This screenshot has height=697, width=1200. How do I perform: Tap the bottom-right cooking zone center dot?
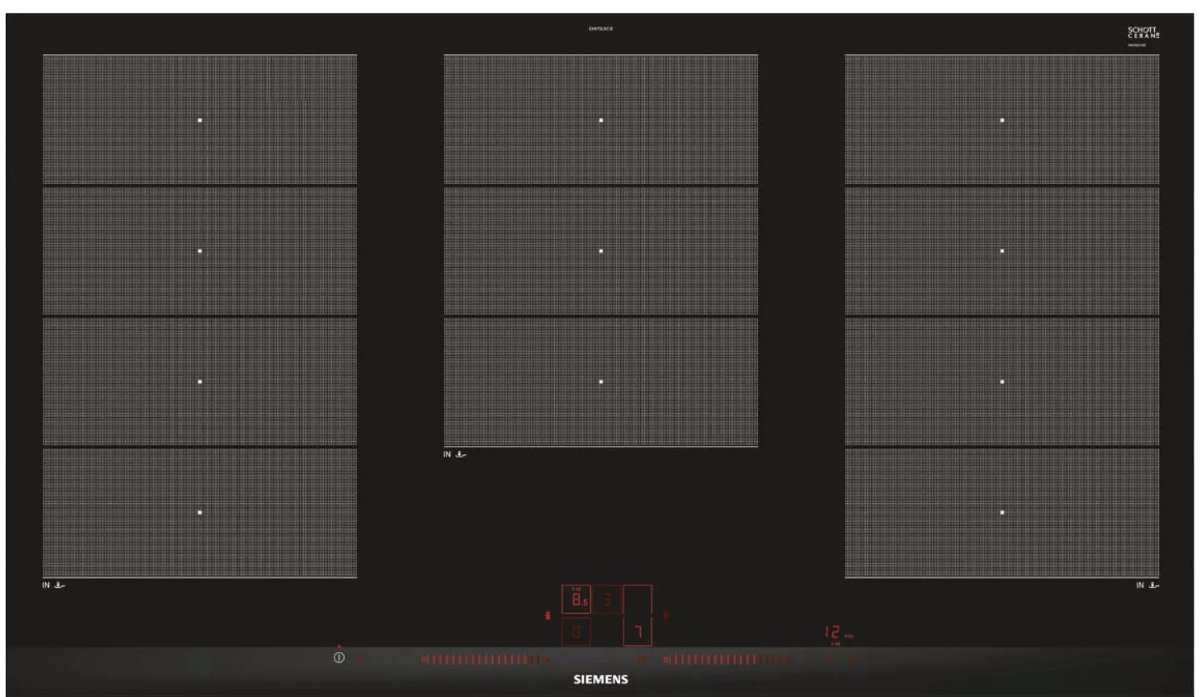pos(1002,512)
